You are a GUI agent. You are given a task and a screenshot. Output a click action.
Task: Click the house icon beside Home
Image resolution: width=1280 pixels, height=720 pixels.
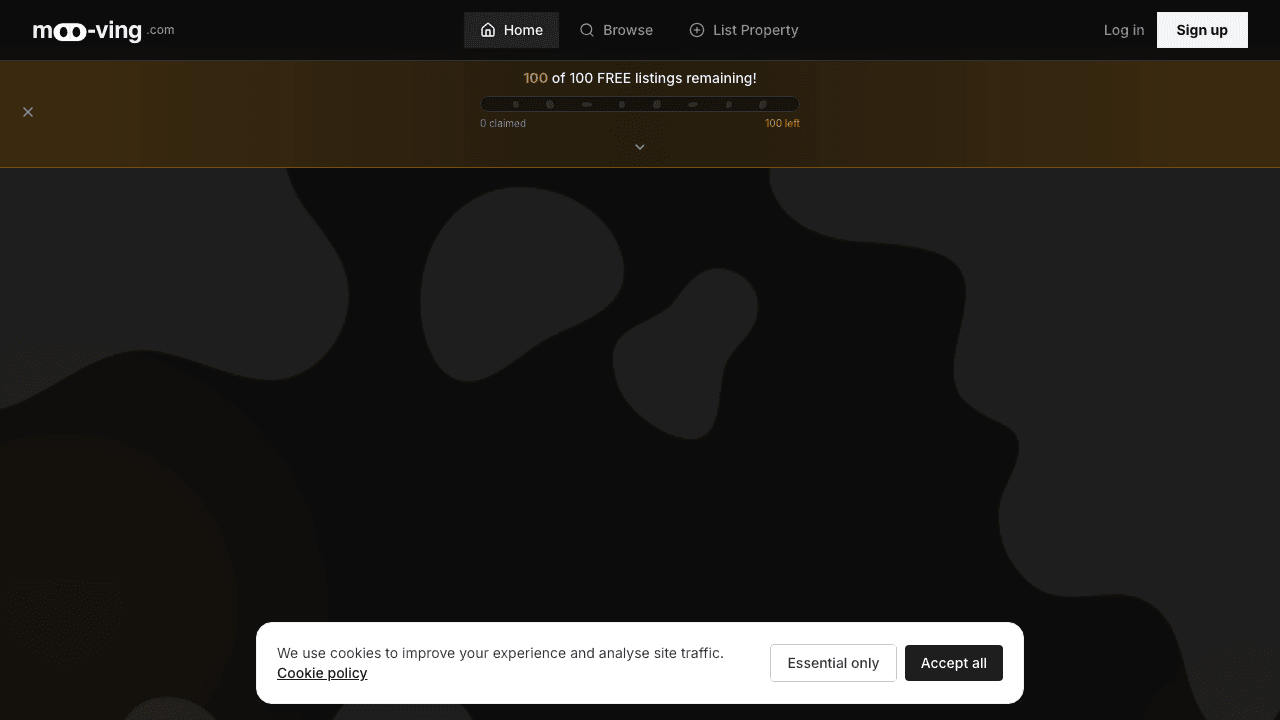coord(488,30)
